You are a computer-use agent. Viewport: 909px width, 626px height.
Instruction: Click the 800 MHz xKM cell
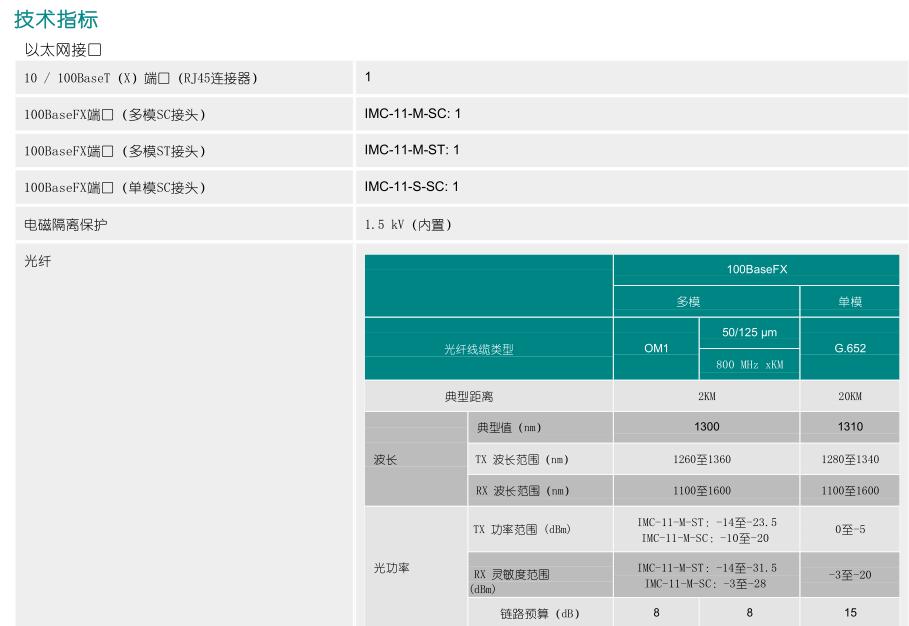coord(749,365)
